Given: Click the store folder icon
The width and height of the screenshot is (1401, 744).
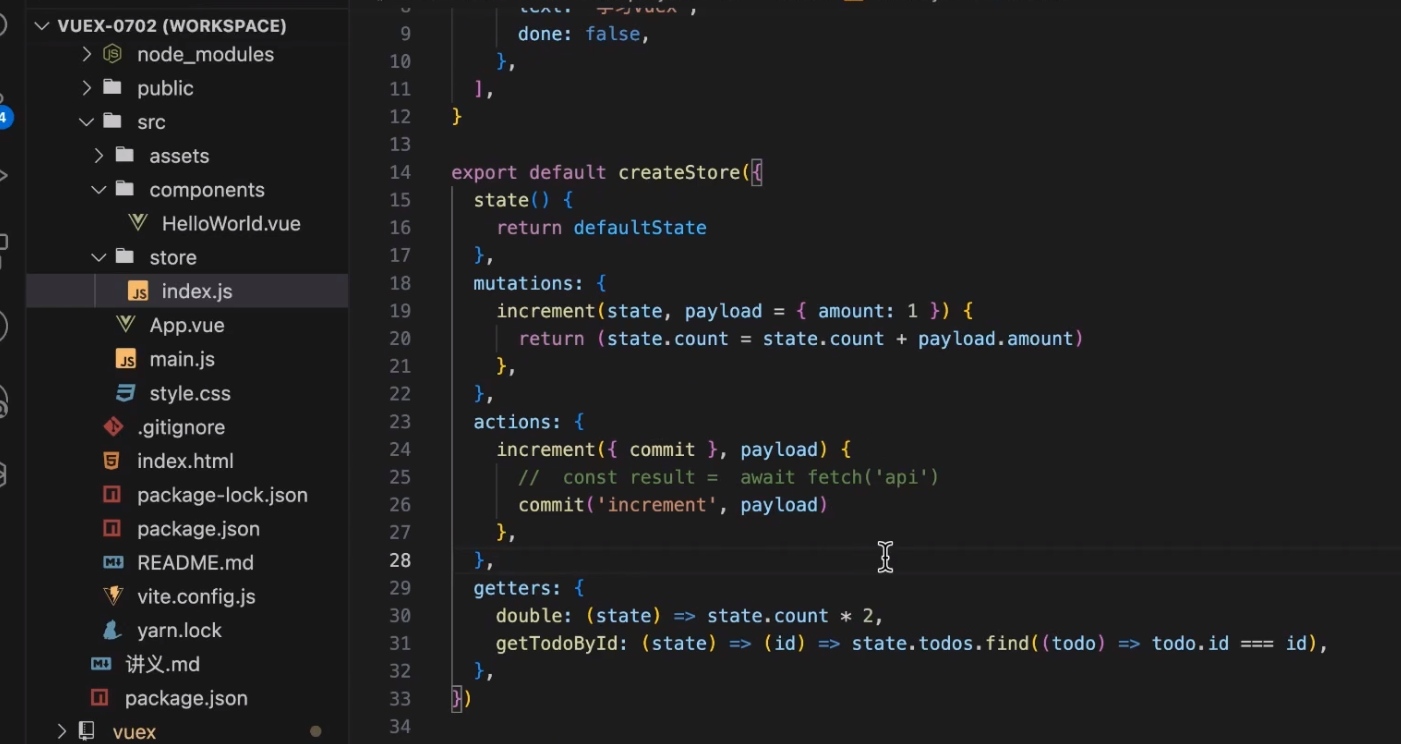Looking at the screenshot, I should pos(125,256).
